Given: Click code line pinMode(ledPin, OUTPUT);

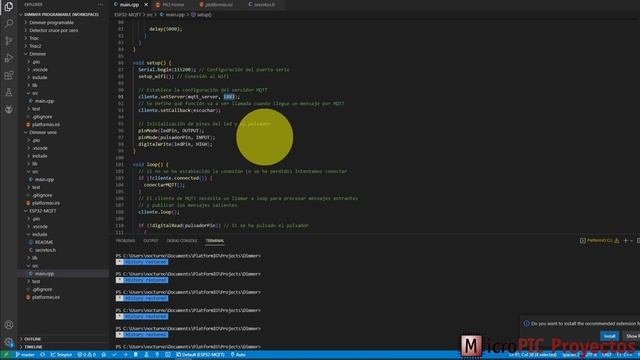Looking at the screenshot, I should click(x=171, y=131).
